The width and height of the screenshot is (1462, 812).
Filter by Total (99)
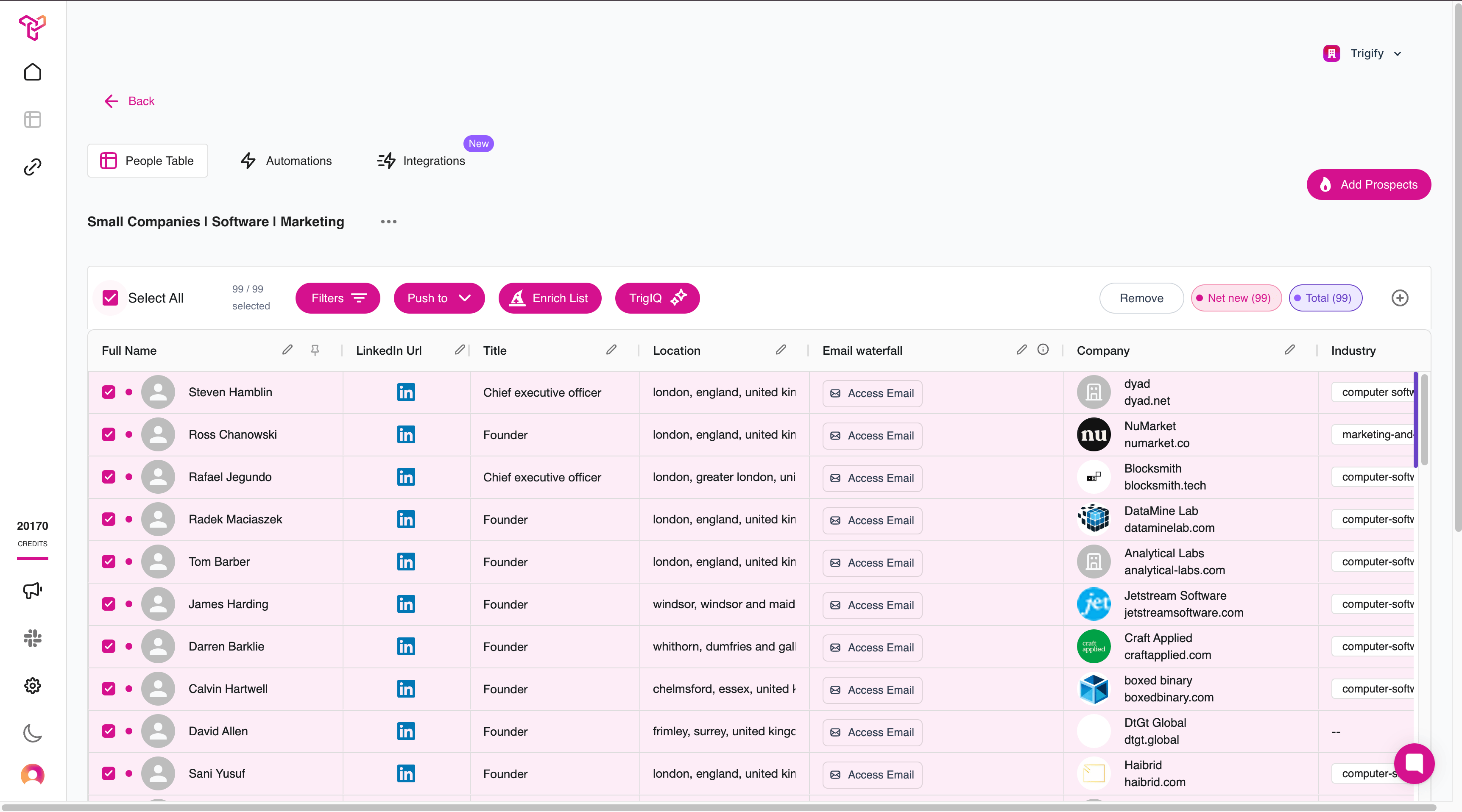[x=1325, y=298]
